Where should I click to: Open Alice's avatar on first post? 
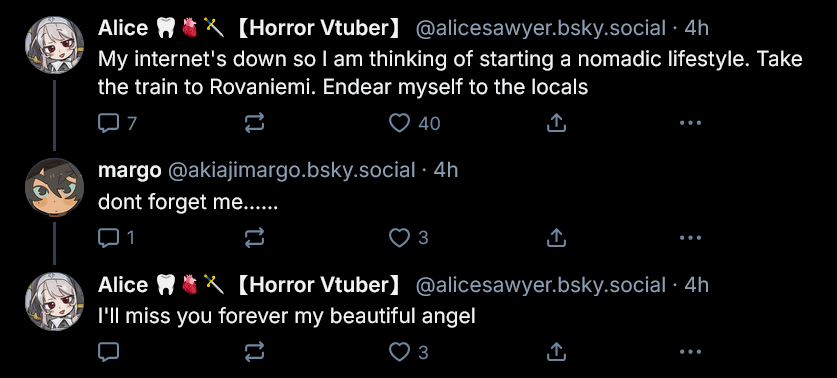(x=54, y=45)
